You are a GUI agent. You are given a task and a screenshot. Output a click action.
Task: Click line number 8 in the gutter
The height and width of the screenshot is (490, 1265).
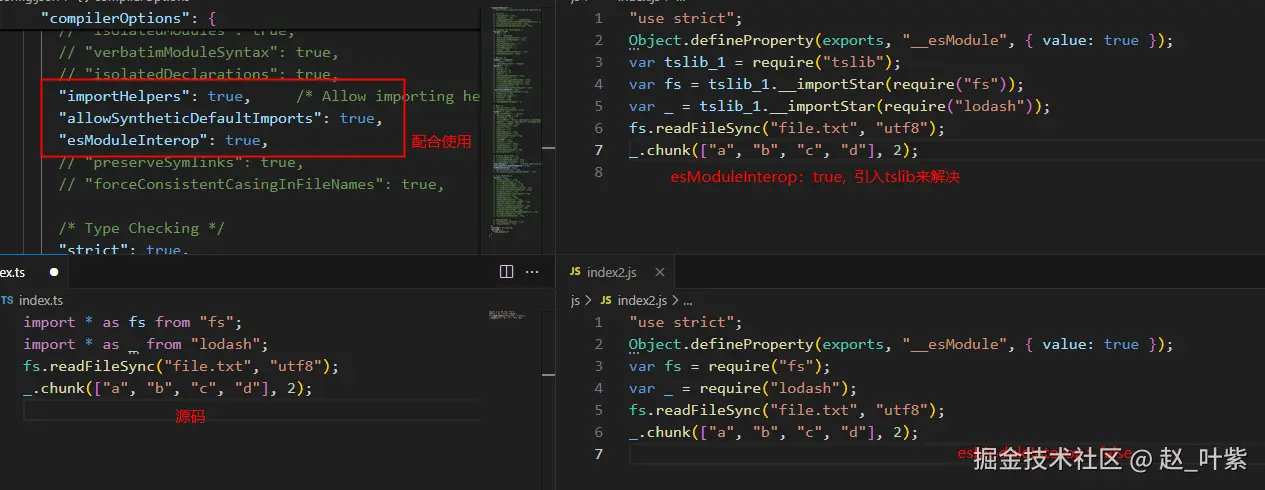(x=598, y=172)
